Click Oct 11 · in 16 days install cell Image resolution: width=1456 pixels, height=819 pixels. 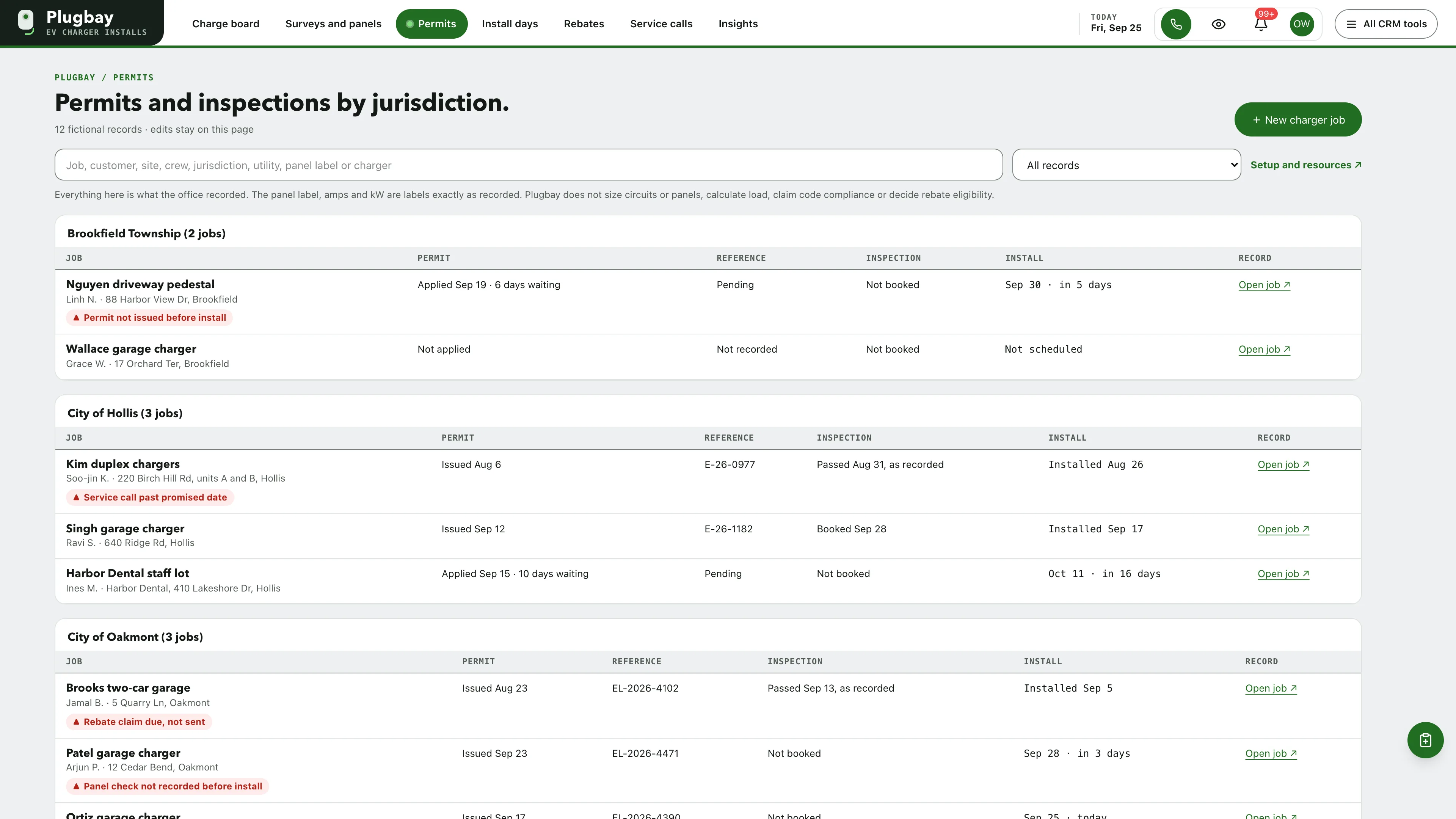click(x=1105, y=574)
